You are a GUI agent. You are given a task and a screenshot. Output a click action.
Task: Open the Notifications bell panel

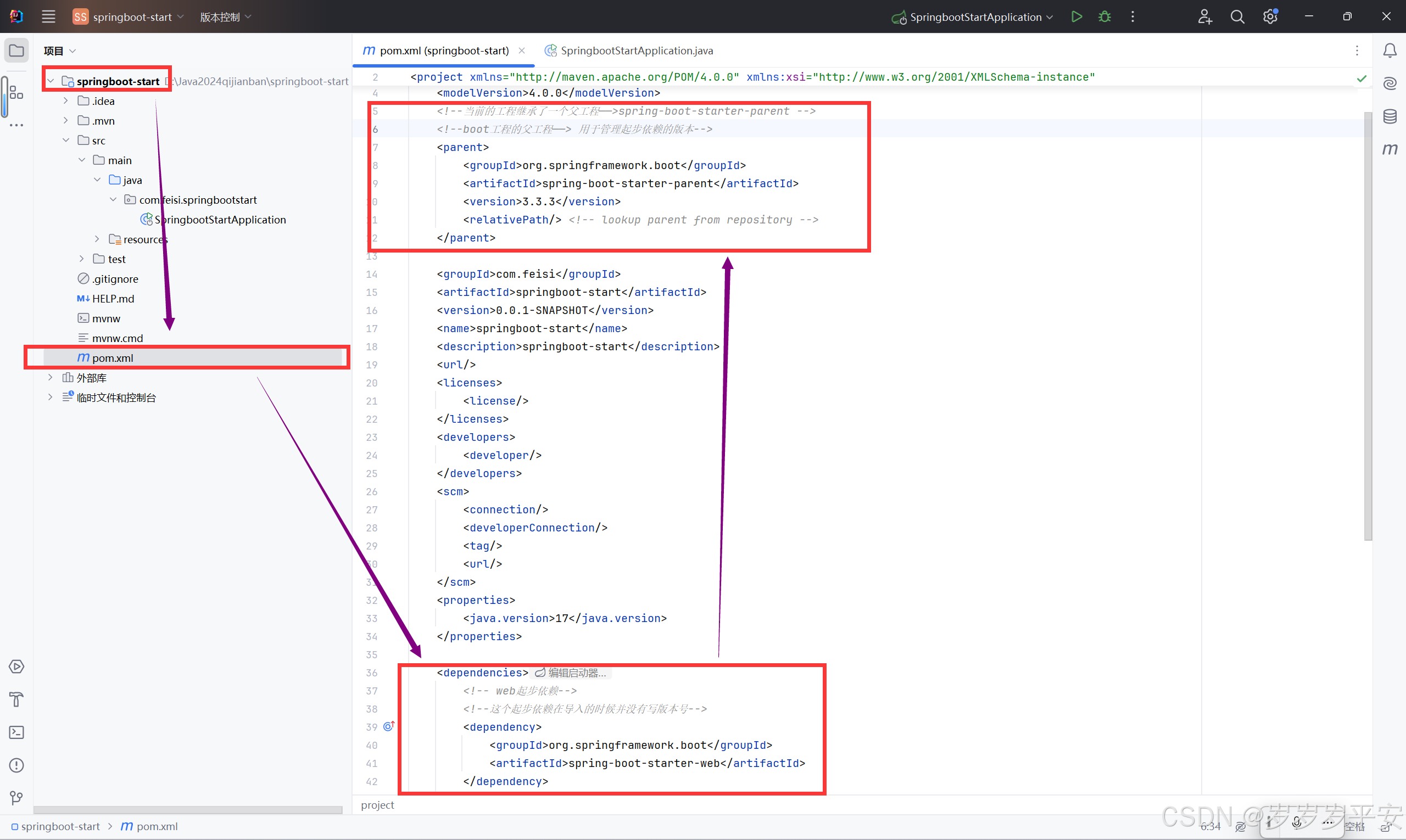click(1390, 51)
